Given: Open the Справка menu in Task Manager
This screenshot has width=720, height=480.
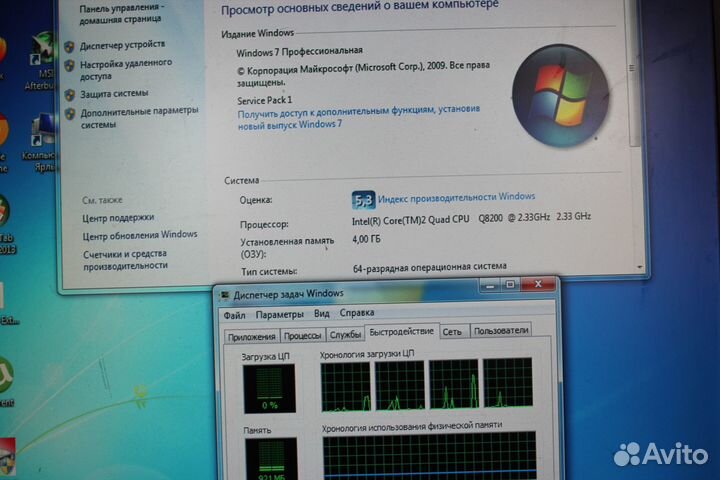Looking at the screenshot, I should tap(357, 312).
